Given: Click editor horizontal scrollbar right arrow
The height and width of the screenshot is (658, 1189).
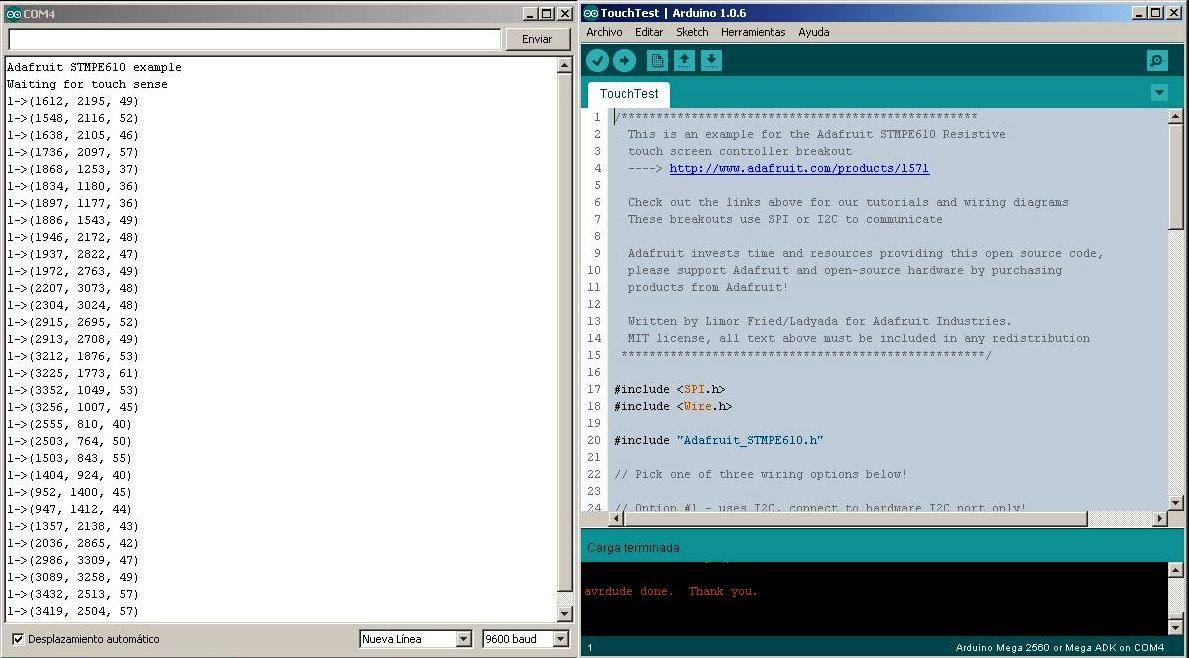Looking at the screenshot, I should tap(1160, 519).
